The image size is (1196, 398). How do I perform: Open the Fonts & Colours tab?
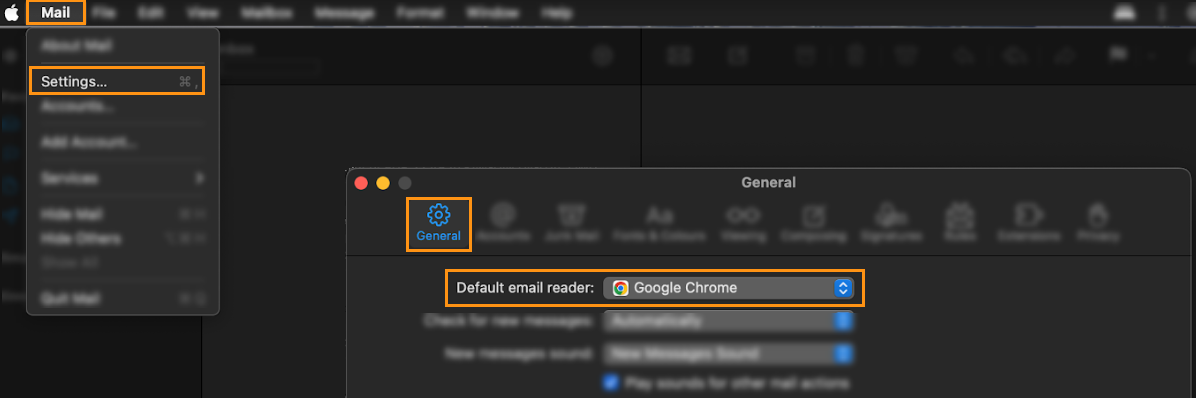(x=660, y=223)
